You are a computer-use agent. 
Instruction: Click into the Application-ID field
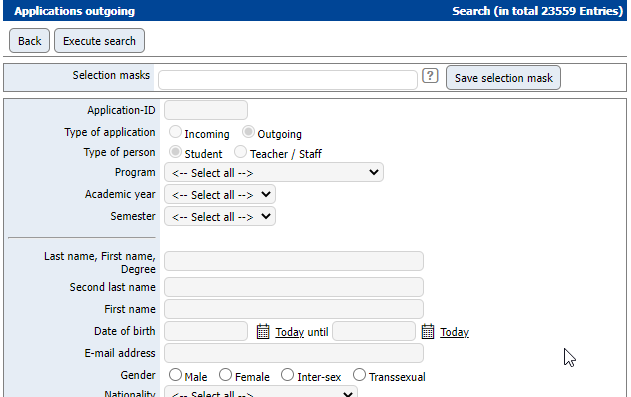[206, 110]
